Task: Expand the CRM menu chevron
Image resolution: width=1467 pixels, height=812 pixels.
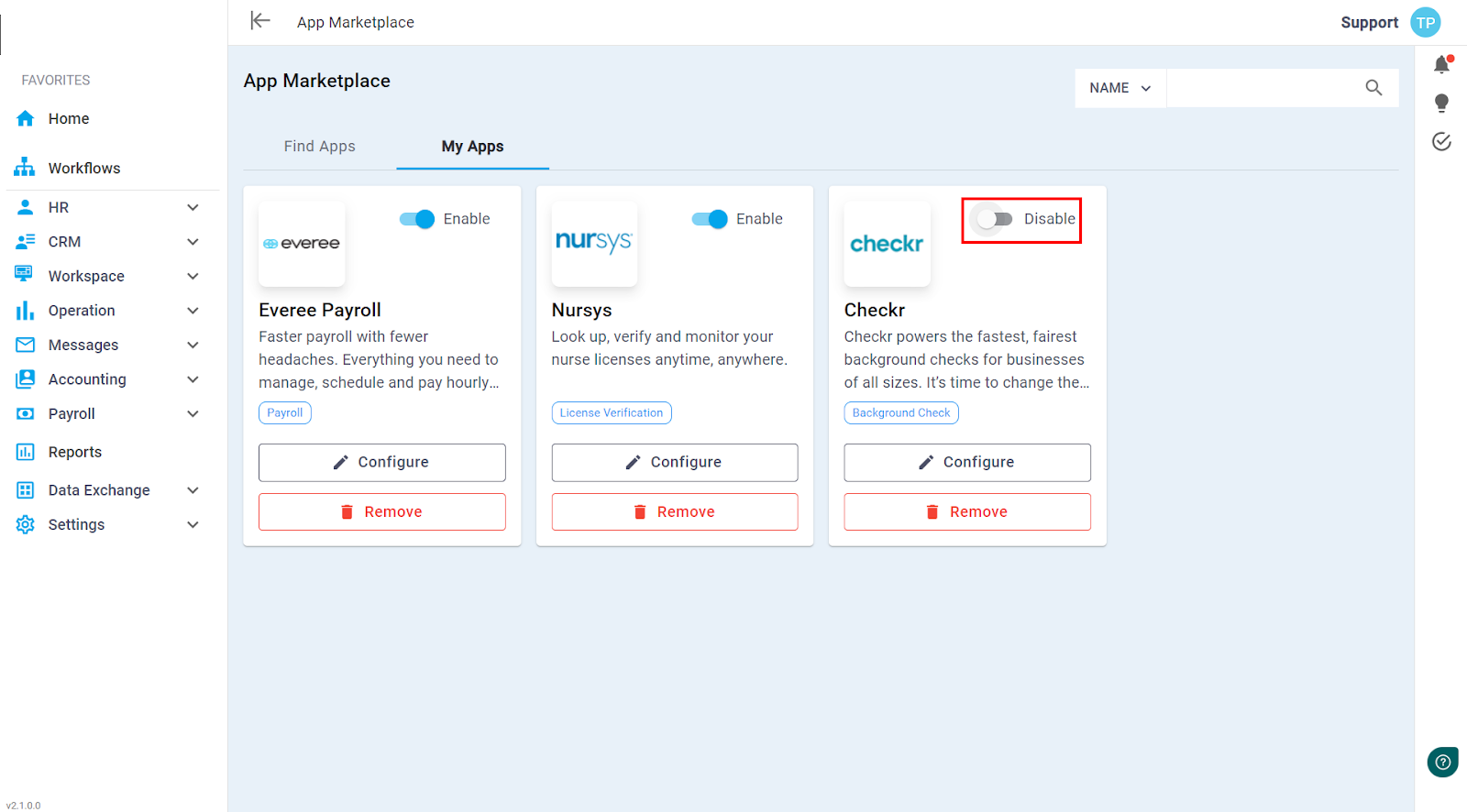Action: tap(193, 242)
